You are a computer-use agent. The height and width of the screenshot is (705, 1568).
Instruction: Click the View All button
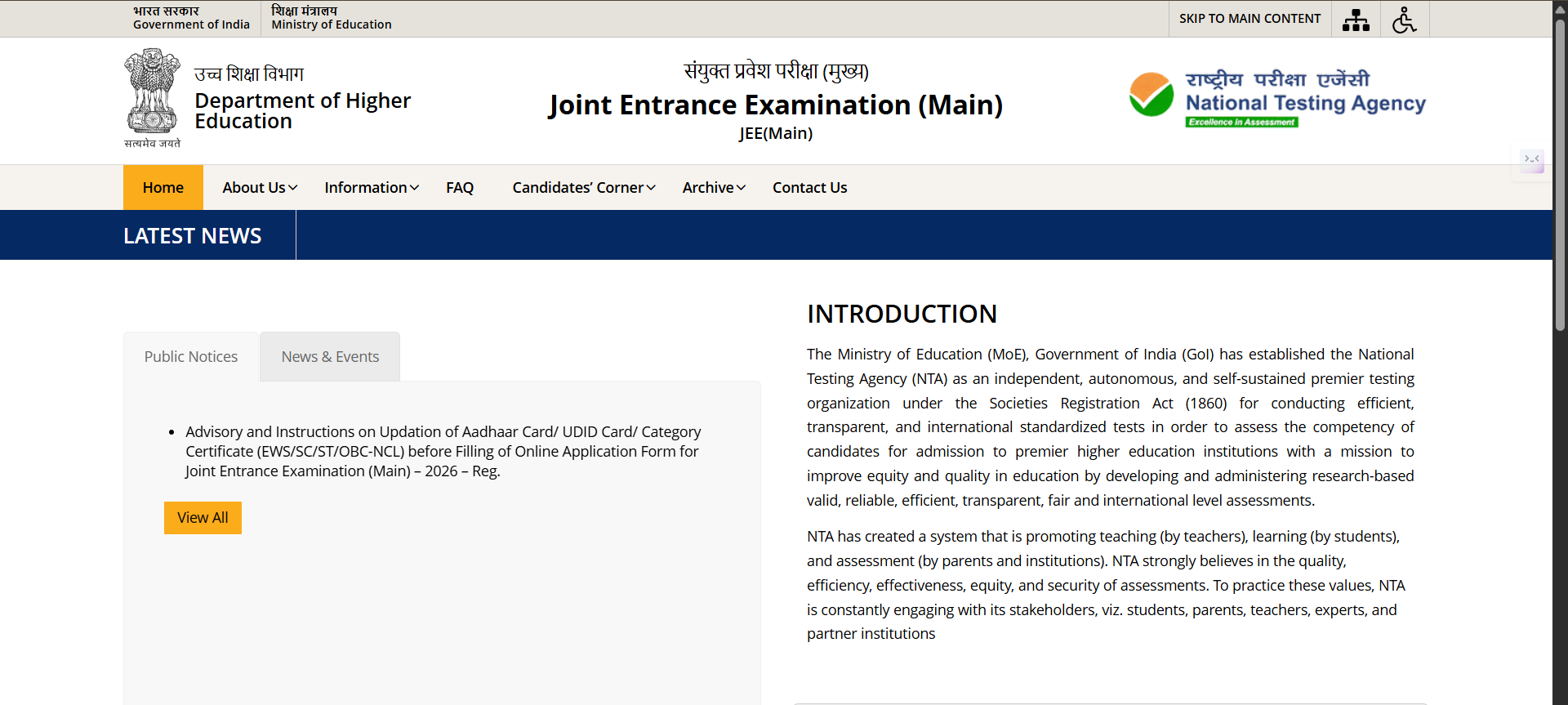(x=203, y=518)
